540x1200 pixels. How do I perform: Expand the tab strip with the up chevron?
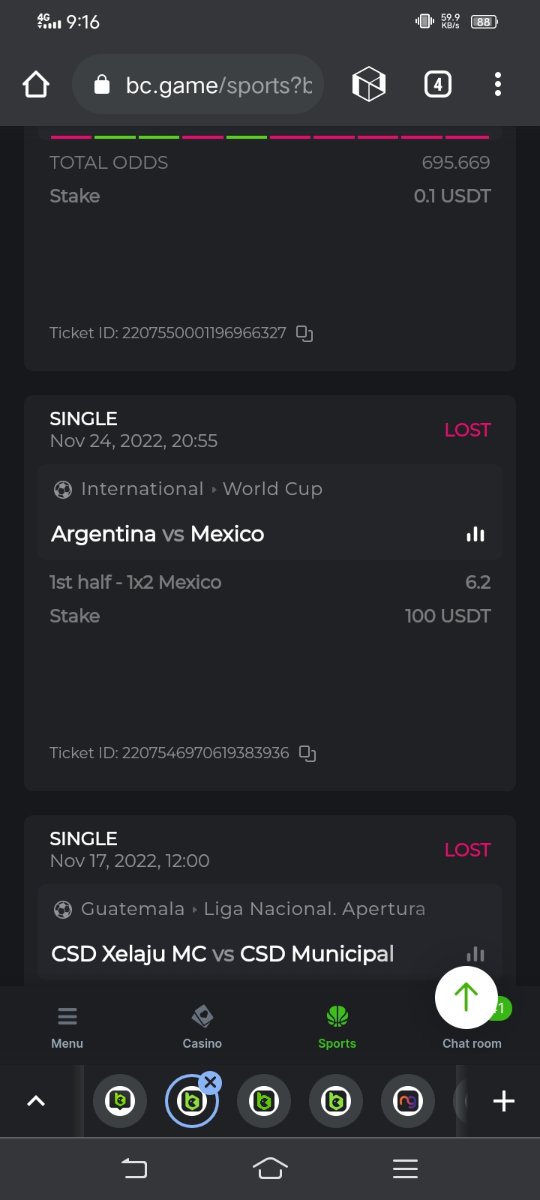36,1101
